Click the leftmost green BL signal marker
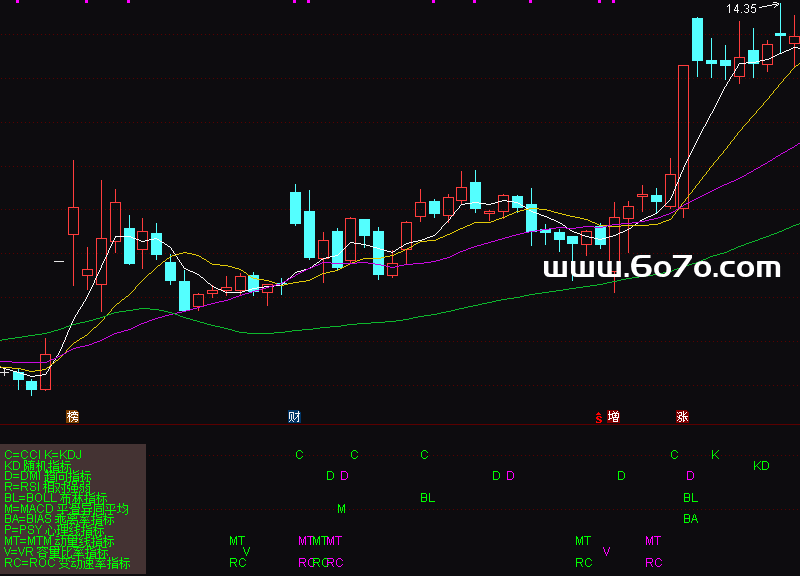The width and height of the screenshot is (800, 576). pyautogui.click(x=427, y=497)
